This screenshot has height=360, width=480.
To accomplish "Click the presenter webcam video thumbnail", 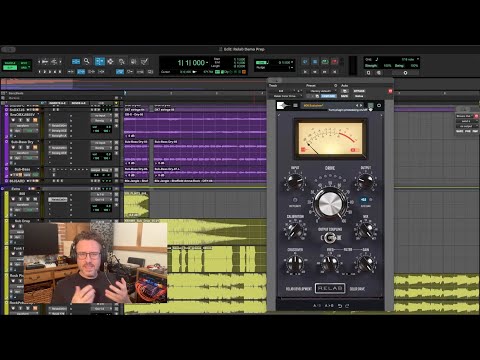I will [95, 263].
